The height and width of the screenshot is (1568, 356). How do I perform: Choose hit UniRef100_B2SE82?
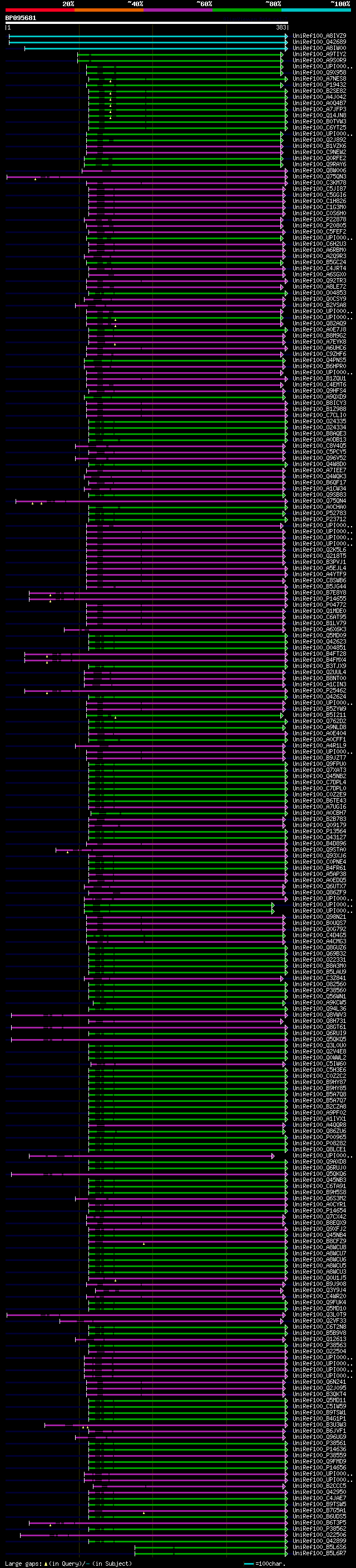[x=319, y=91]
